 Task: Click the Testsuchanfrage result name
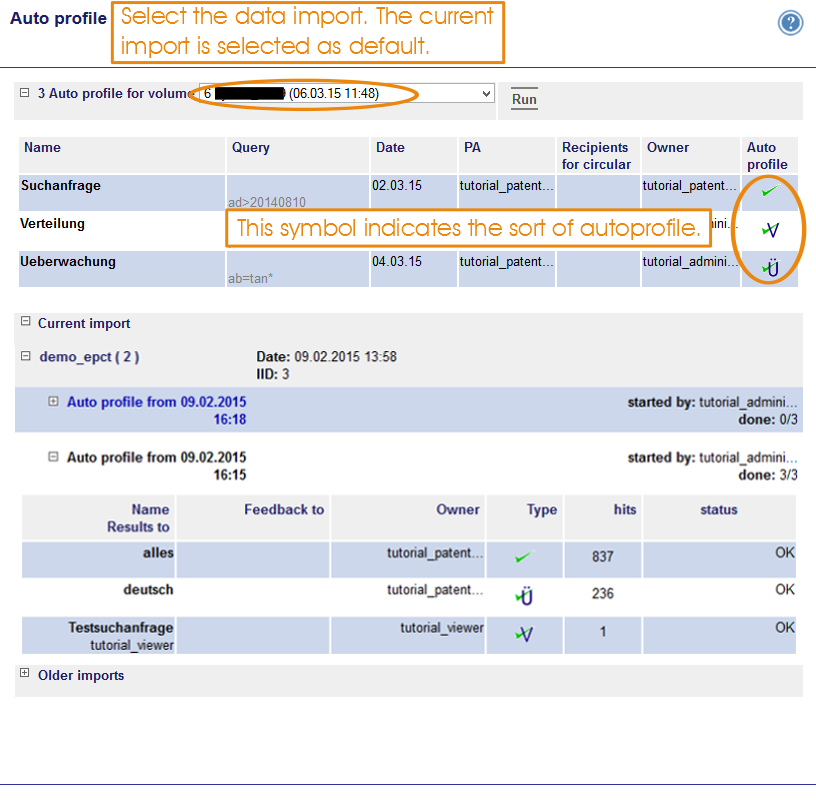(x=121, y=628)
